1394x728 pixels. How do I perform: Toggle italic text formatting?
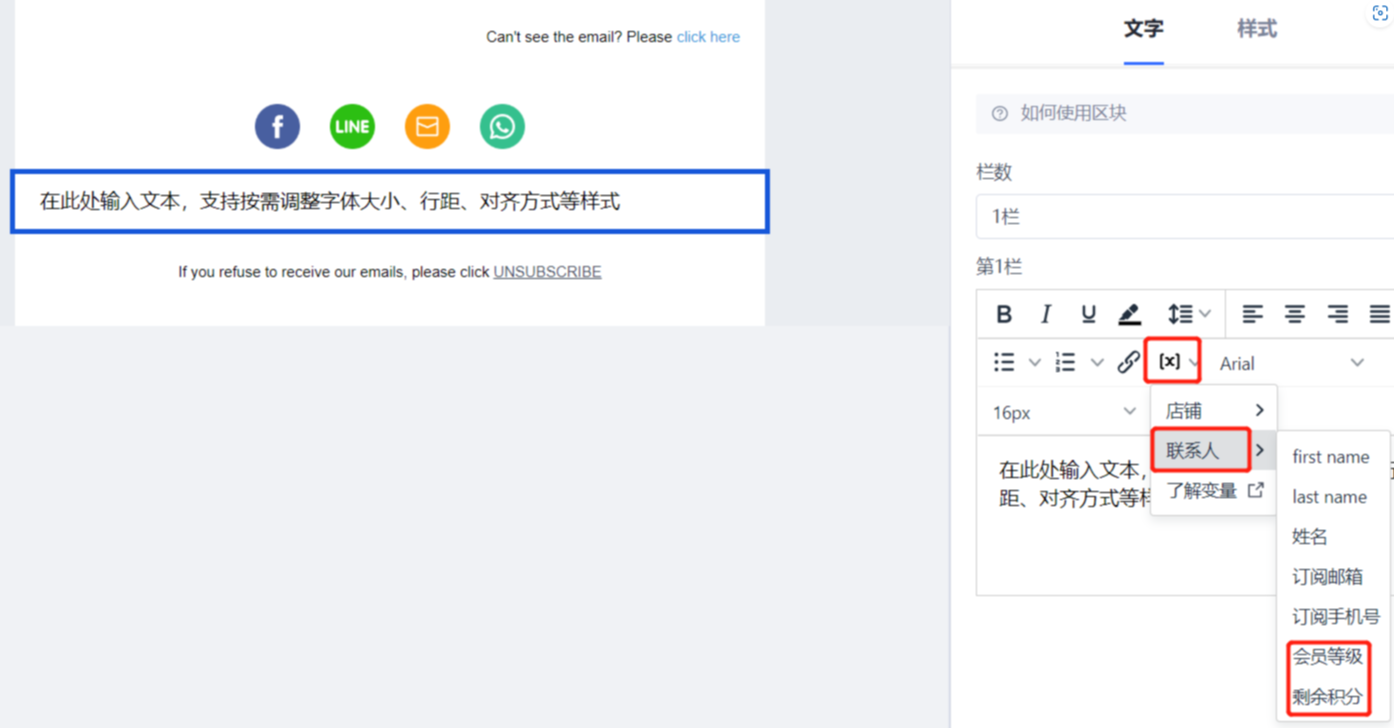(1046, 314)
